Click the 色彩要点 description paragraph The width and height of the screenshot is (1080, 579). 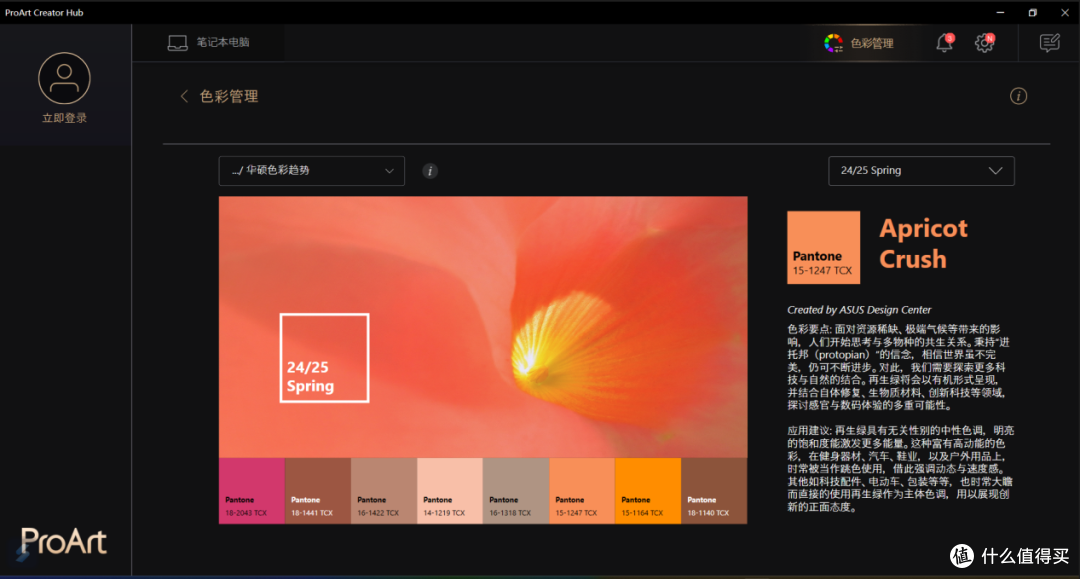[x=897, y=367]
